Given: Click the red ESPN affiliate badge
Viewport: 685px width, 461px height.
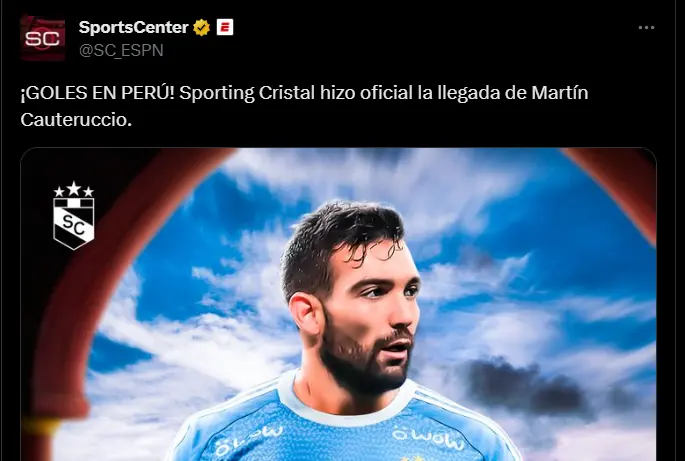Looking at the screenshot, I should tap(225, 27).
